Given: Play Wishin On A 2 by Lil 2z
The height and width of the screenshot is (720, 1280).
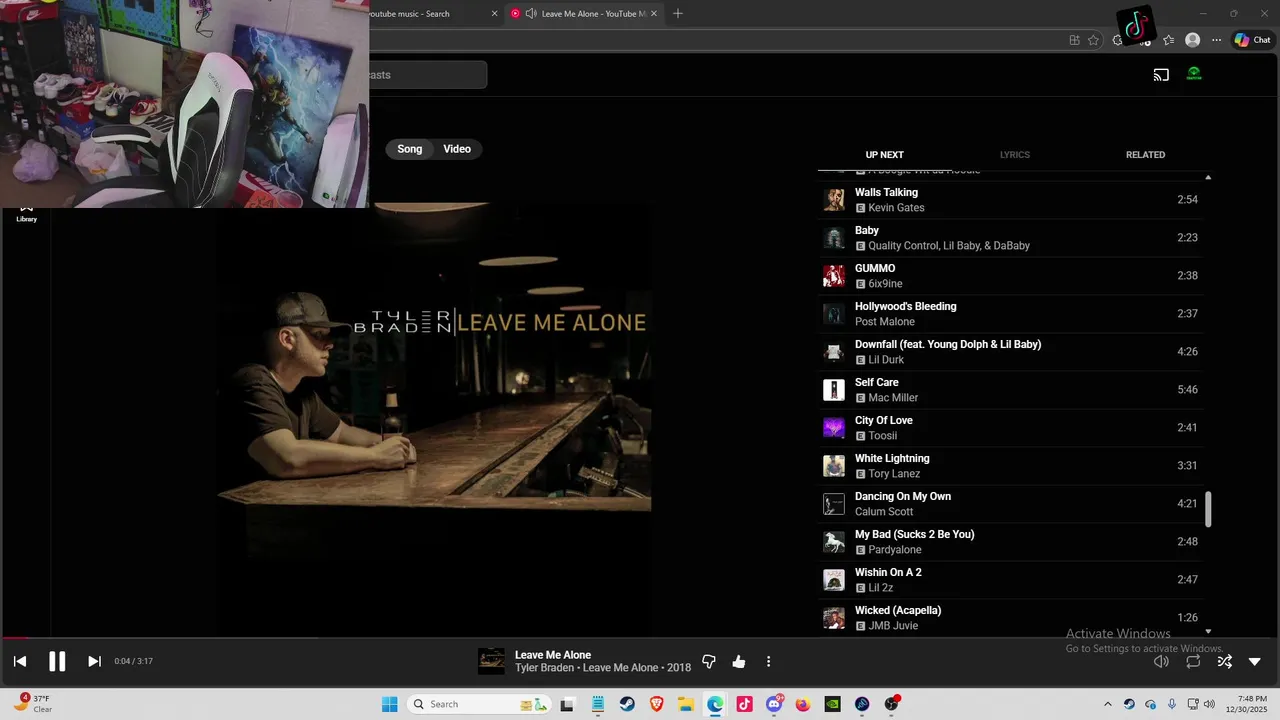Looking at the screenshot, I should pos(1012,580).
